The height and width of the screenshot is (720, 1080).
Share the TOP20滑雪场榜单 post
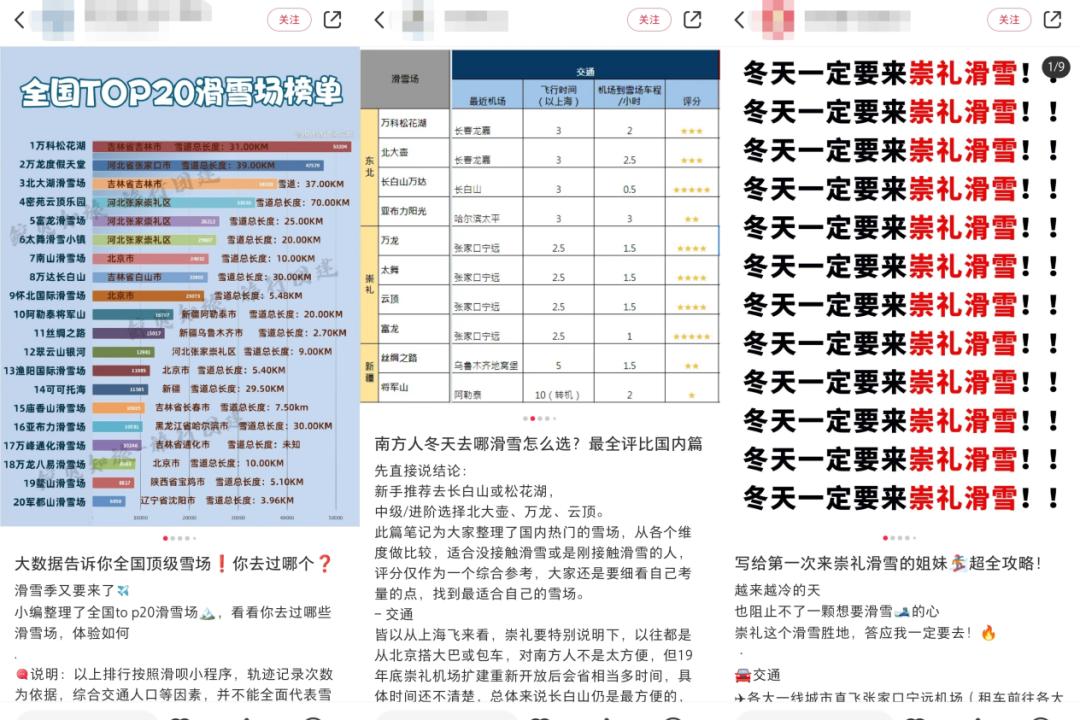(333, 20)
